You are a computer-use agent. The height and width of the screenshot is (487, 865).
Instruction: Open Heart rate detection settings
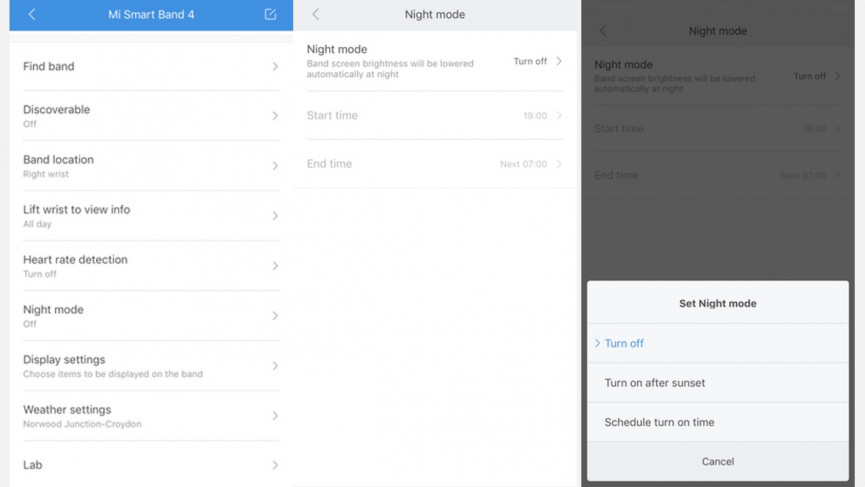150,266
